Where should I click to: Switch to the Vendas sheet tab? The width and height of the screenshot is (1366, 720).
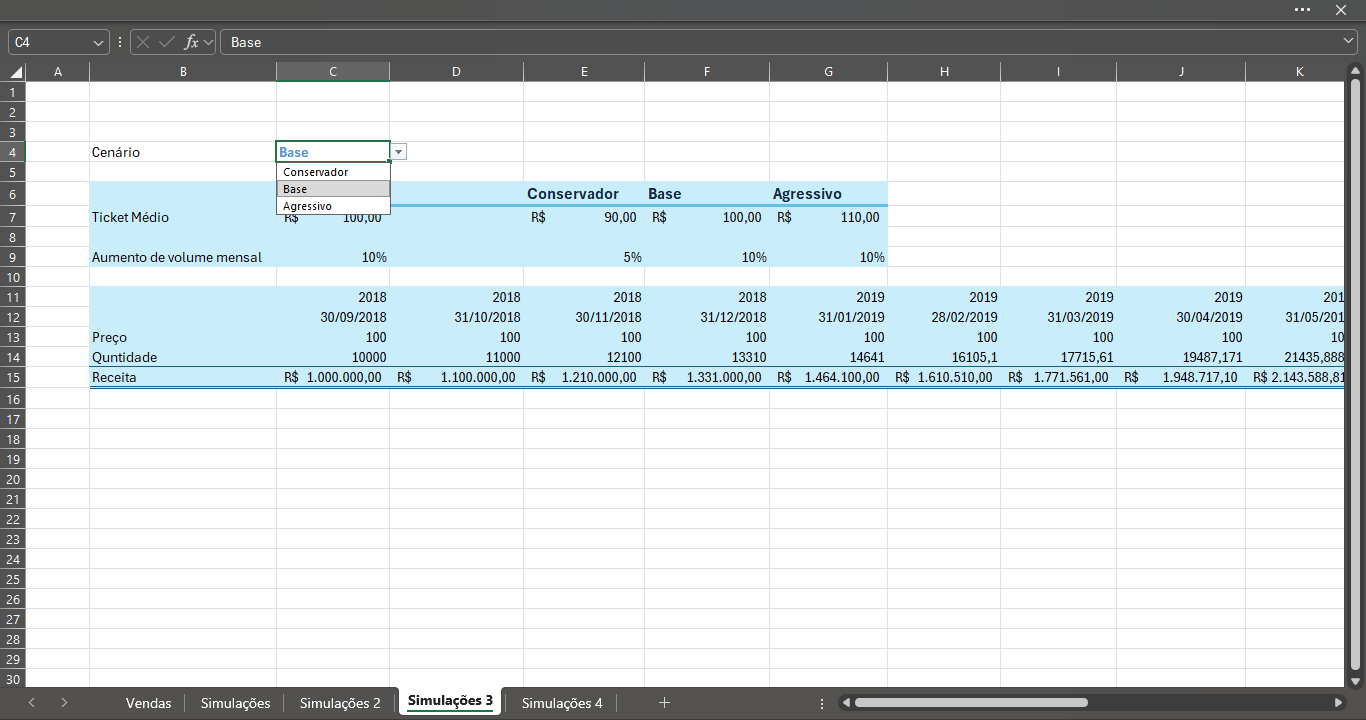148,703
